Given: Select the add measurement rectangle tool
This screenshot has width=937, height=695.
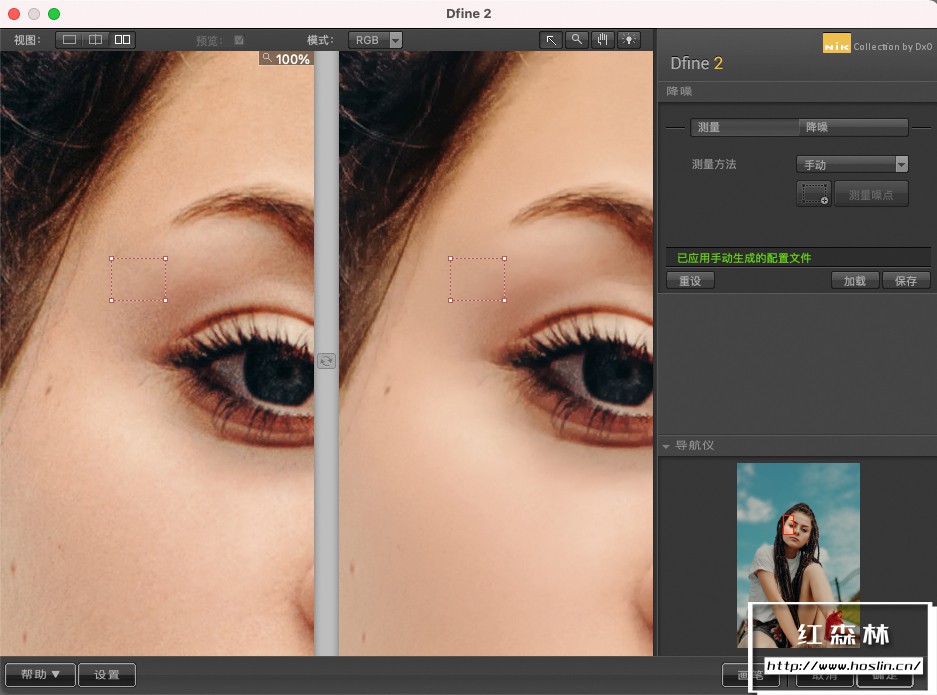Looking at the screenshot, I should 814,194.
